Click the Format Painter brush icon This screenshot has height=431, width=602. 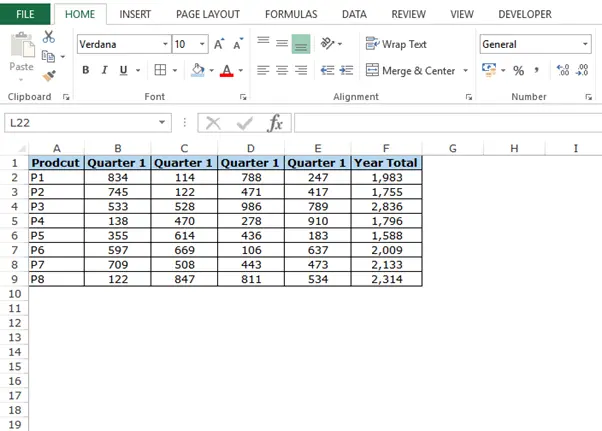pos(49,76)
